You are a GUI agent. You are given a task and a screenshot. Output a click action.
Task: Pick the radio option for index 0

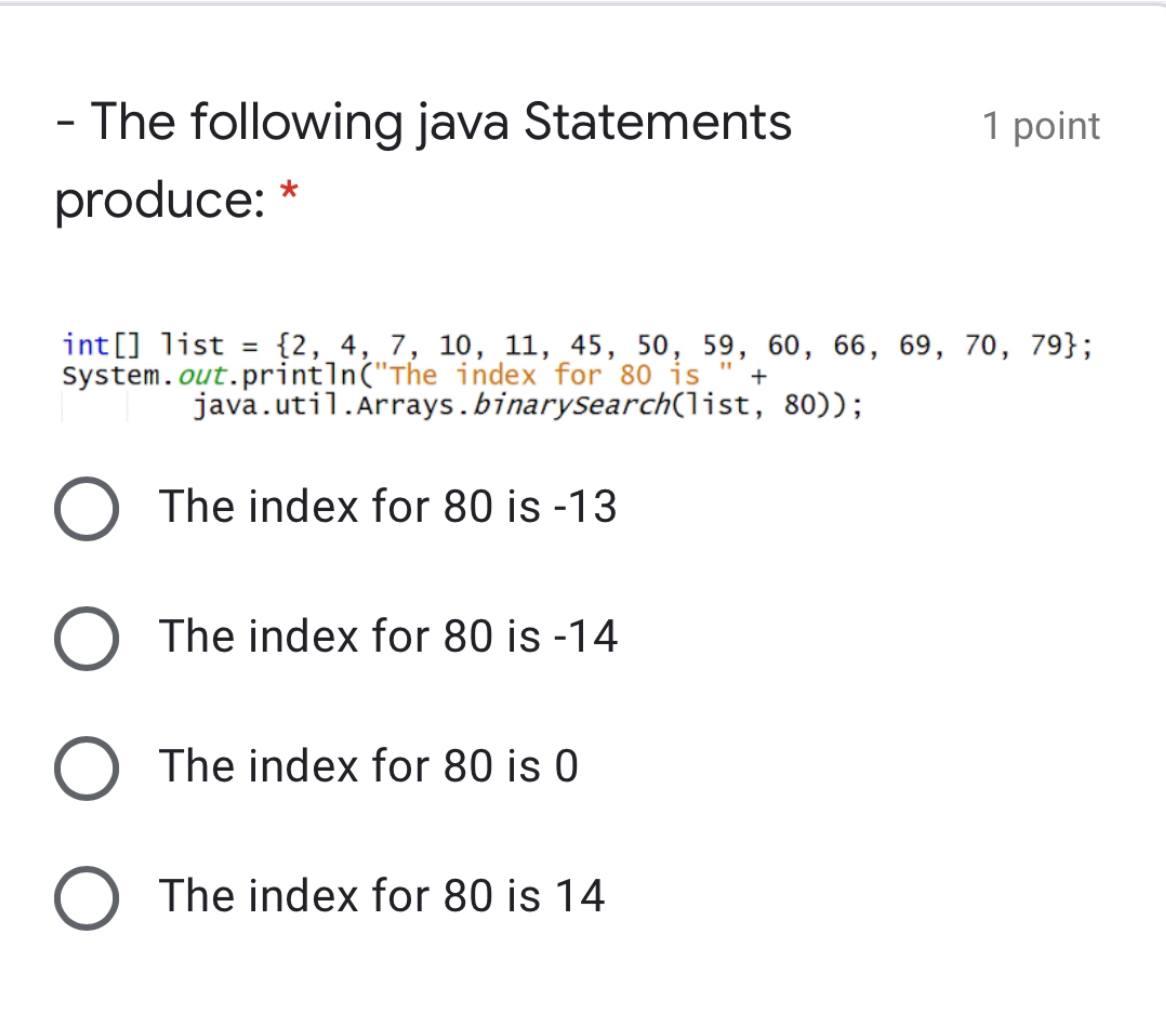tap(88, 767)
